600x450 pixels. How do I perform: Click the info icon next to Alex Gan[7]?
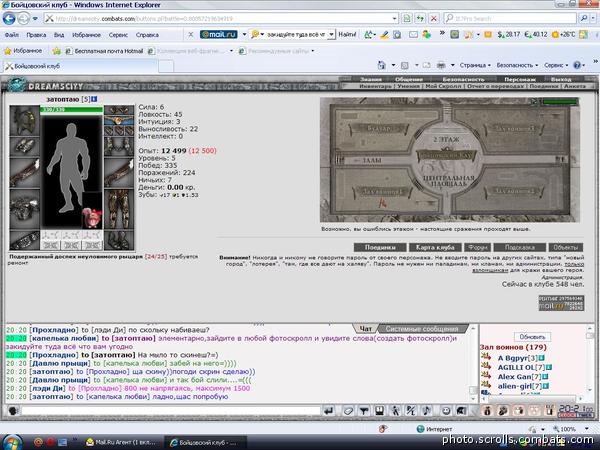pos(546,377)
